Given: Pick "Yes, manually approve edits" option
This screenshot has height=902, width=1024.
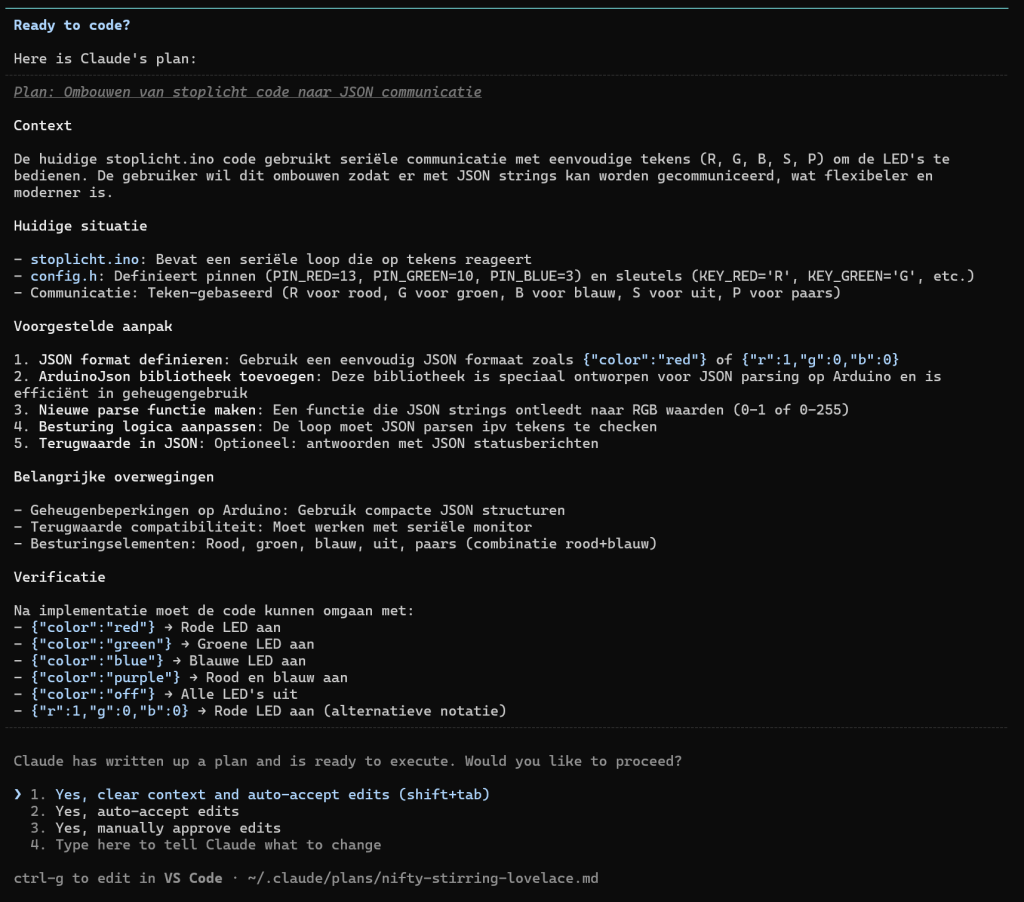Looking at the screenshot, I should pos(168,828).
